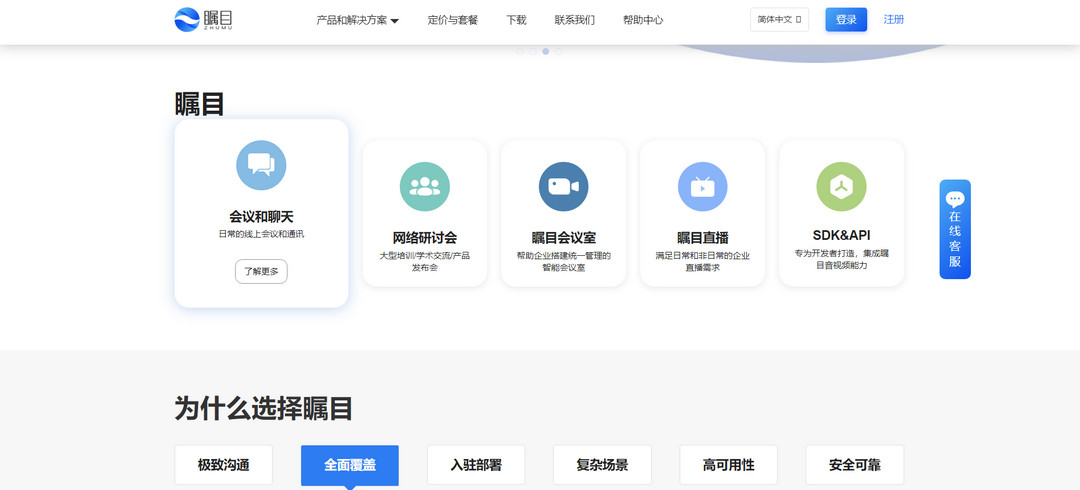Click the SDK&API green icon
1080x490 pixels.
point(841,186)
